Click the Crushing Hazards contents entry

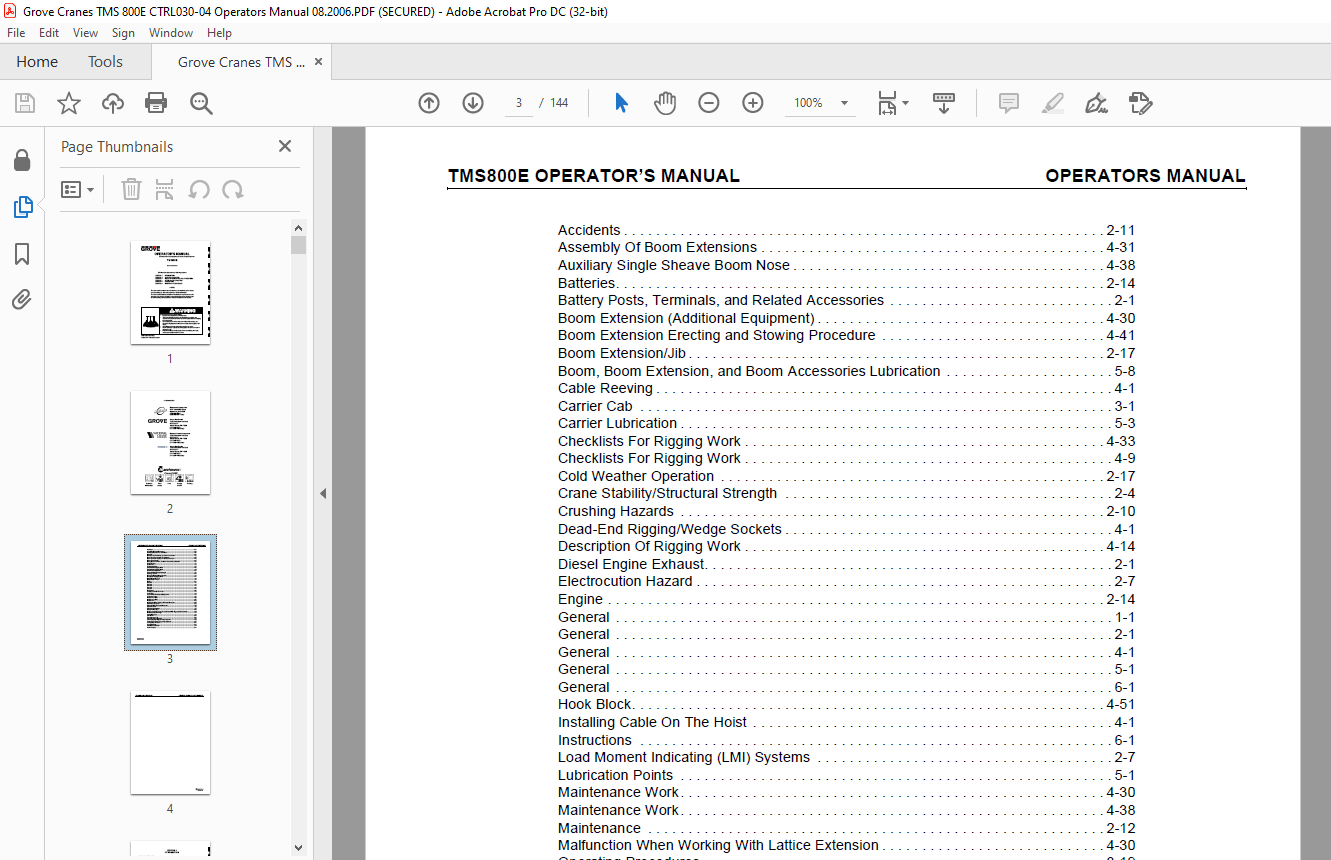846,511
